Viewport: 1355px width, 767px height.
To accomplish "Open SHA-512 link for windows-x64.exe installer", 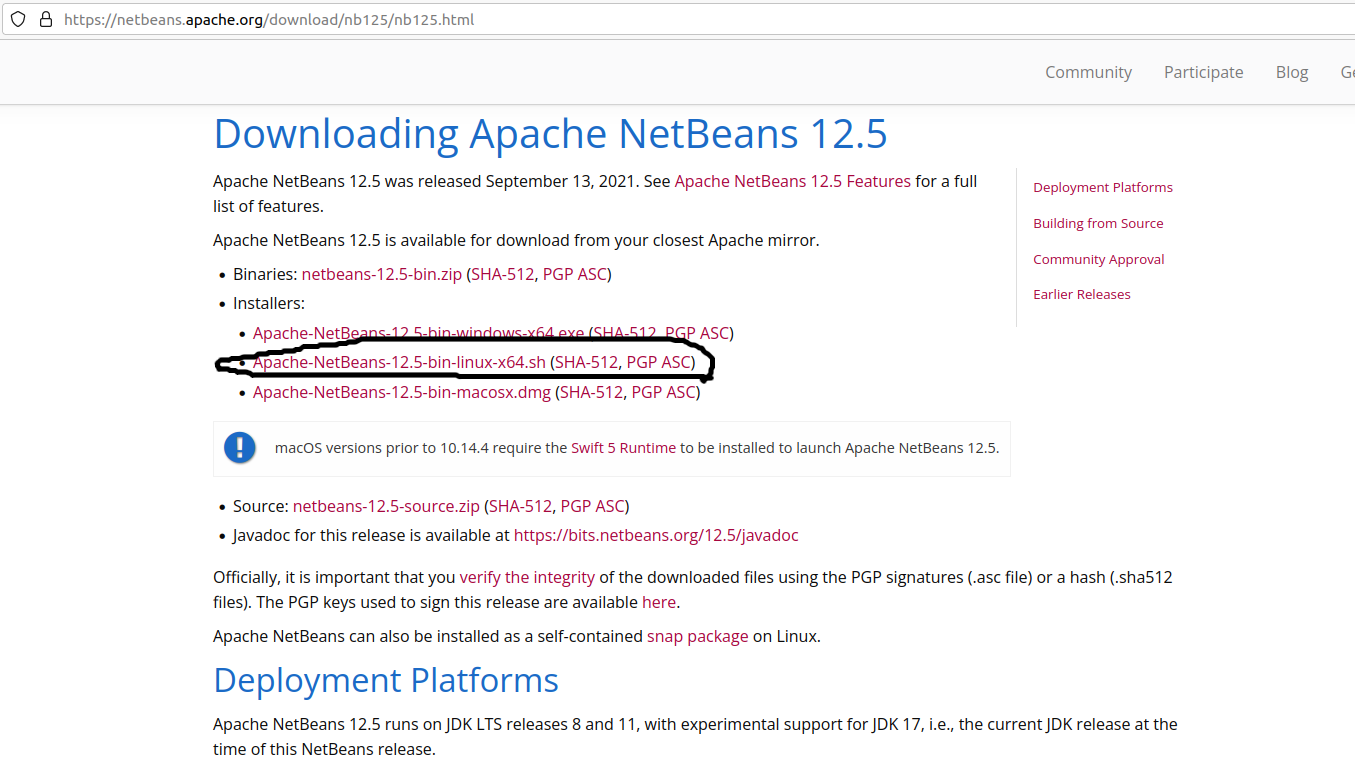I will pyautogui.click(x=625, y=333).
